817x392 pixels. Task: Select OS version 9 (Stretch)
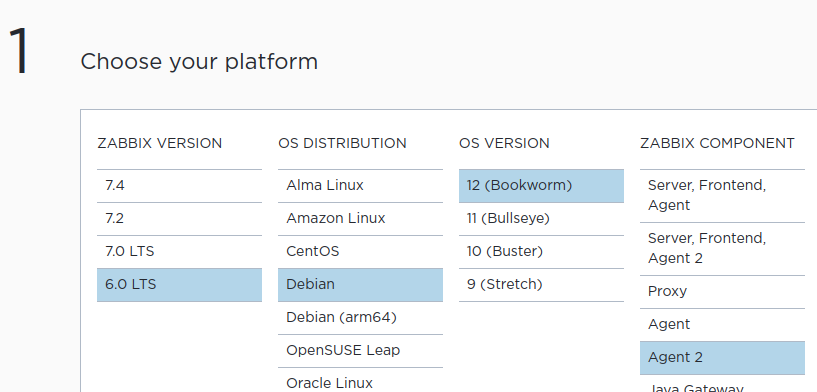541,285
